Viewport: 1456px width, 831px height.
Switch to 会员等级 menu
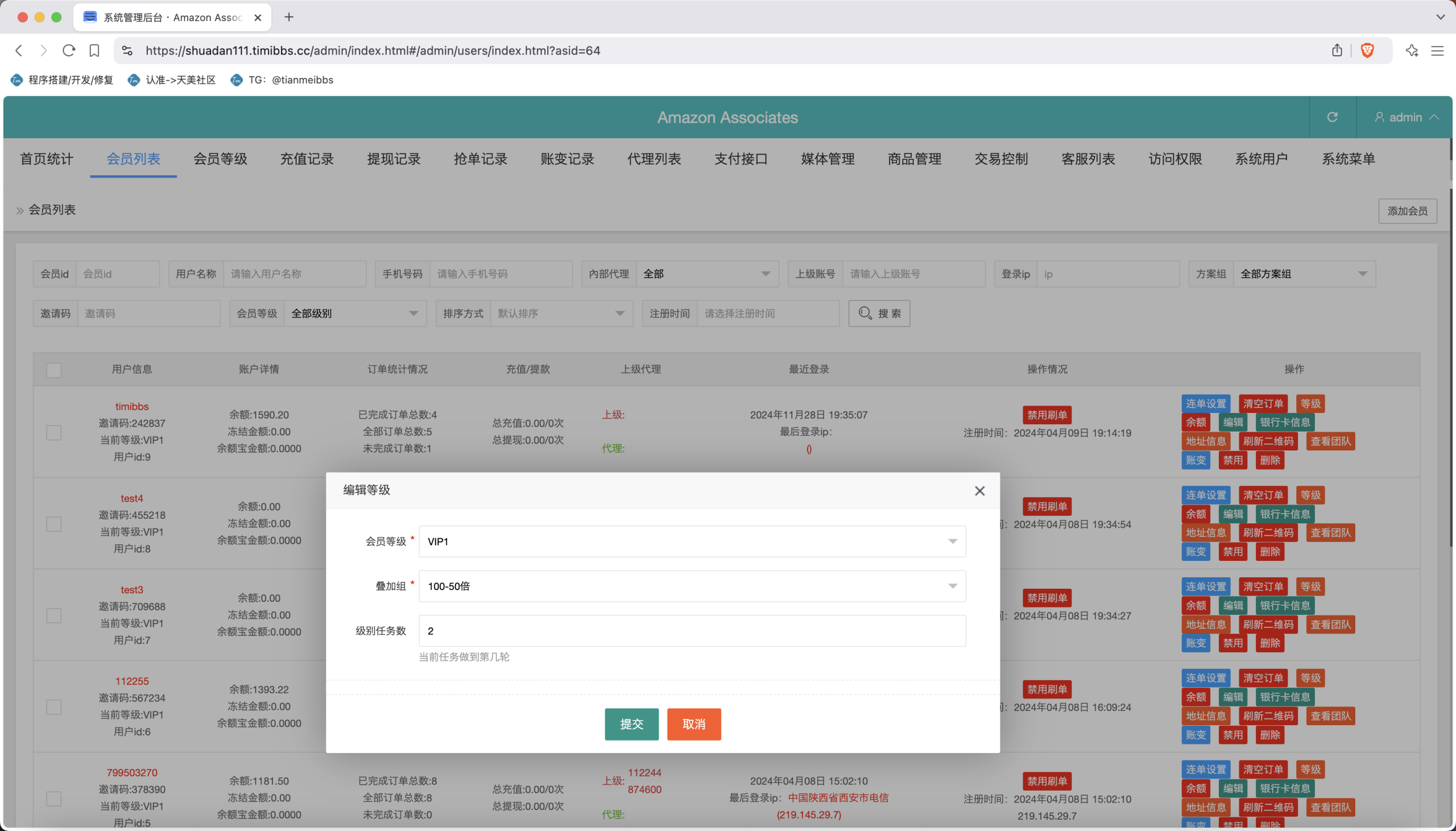click(220, 159)
